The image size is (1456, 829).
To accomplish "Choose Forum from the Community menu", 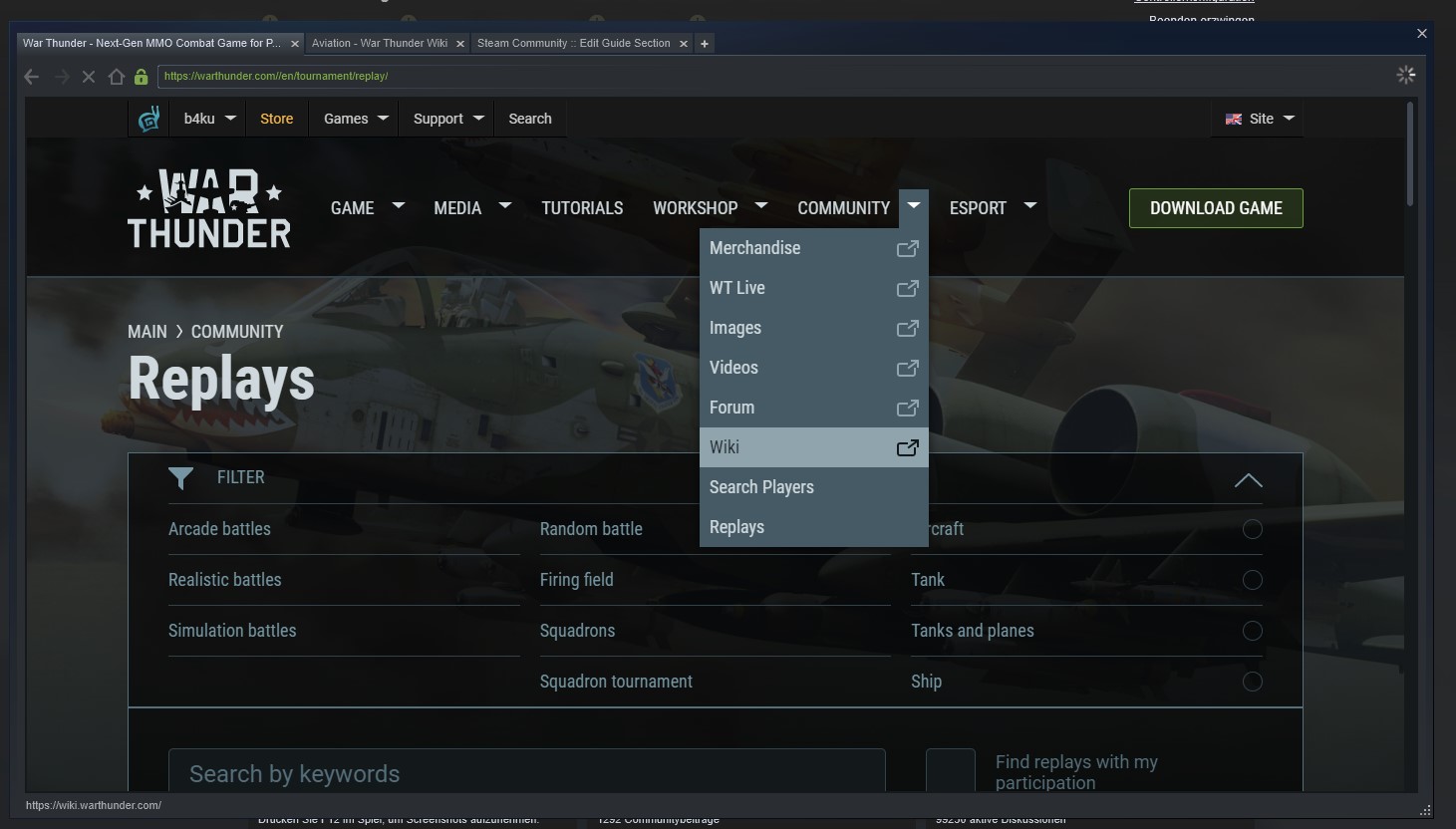I will 814,408.
